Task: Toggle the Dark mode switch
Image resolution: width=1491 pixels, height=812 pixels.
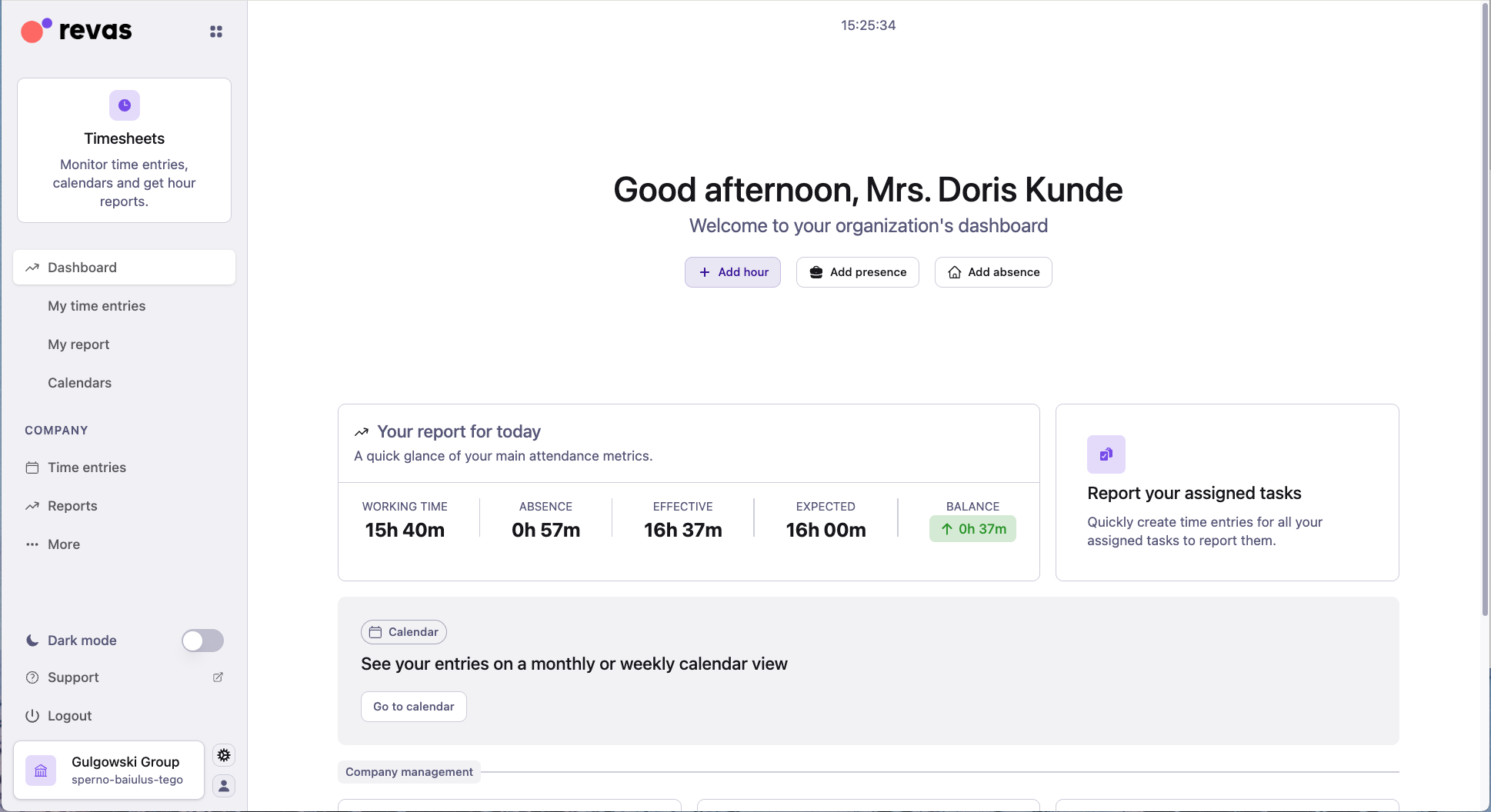Action: [202, 640]
